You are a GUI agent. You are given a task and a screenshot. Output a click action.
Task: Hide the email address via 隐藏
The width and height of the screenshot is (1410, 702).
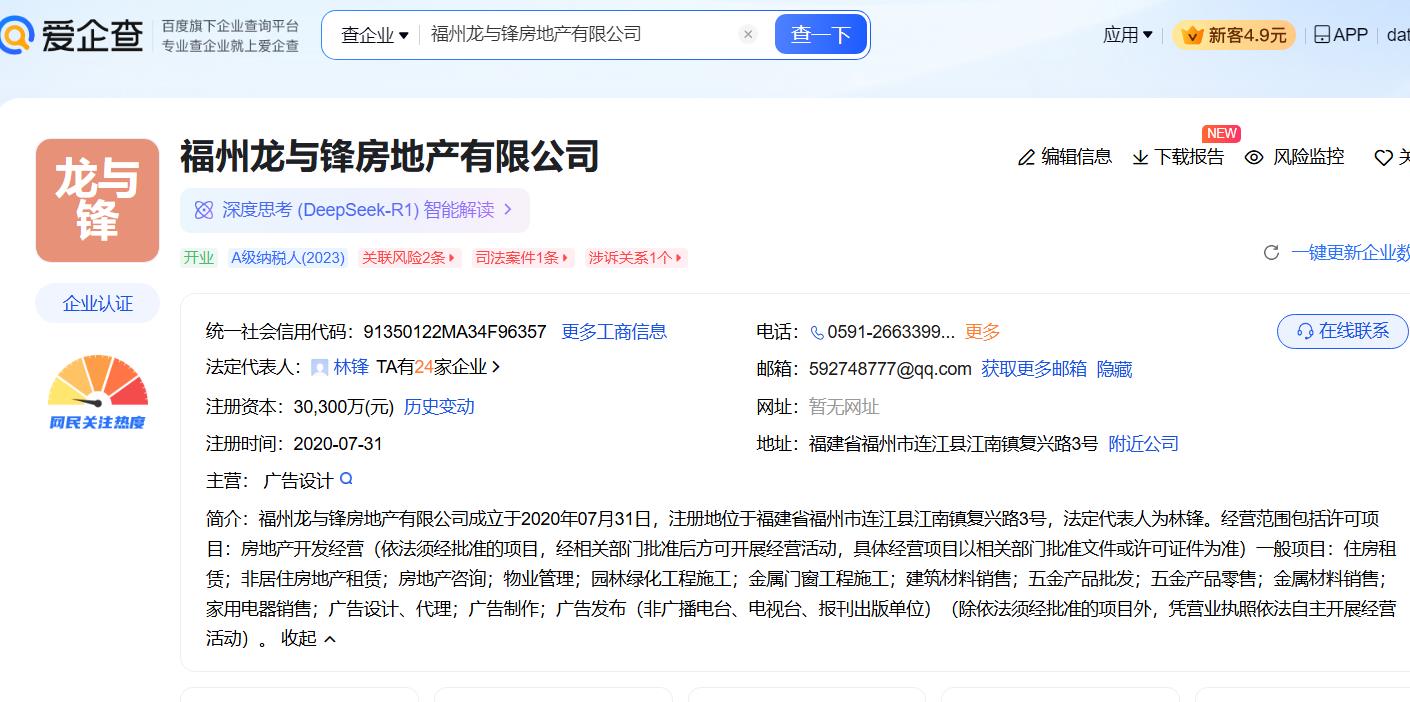pos(1114,369)
